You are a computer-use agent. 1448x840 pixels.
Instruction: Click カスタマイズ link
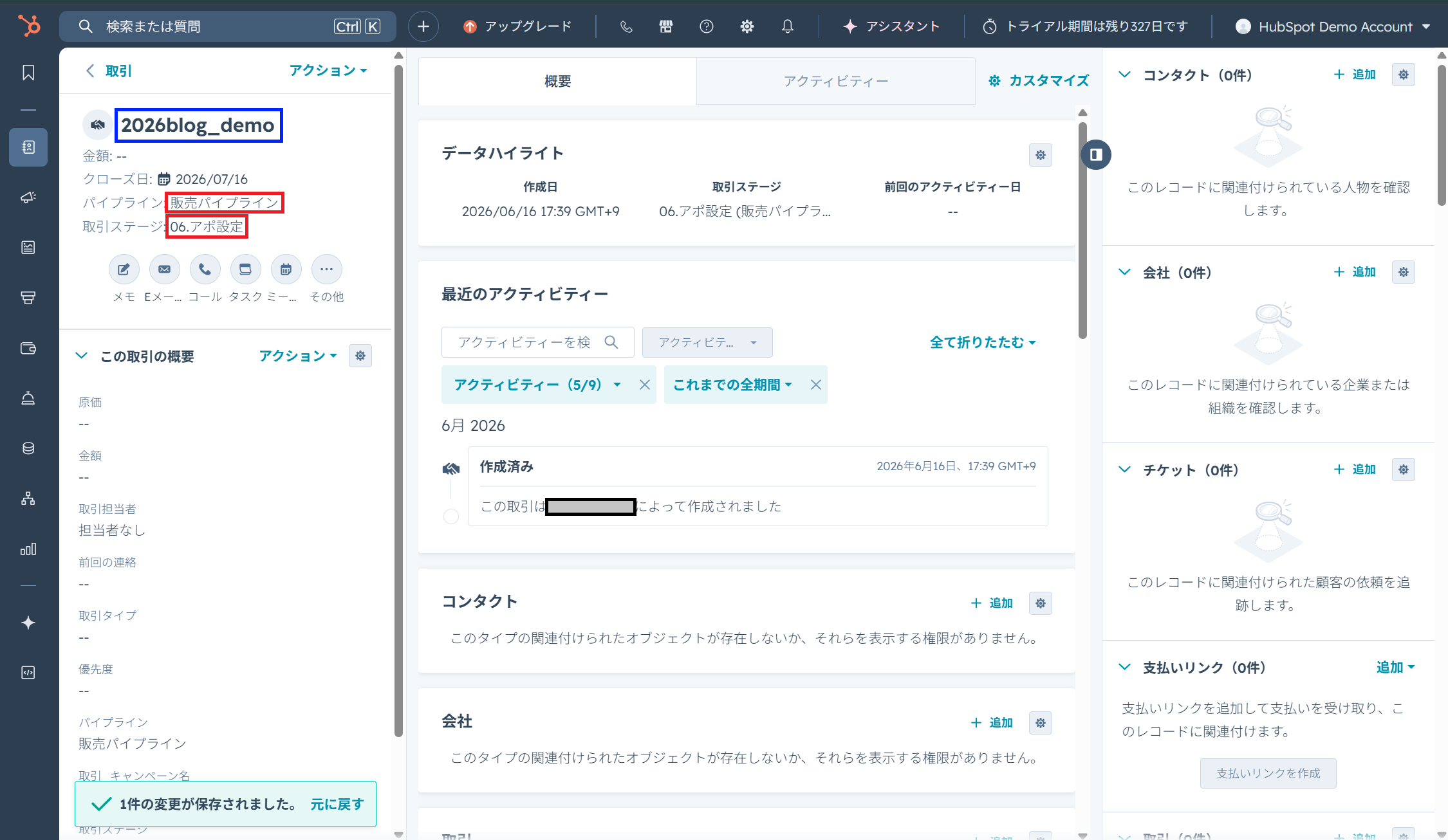[1039, 80]
